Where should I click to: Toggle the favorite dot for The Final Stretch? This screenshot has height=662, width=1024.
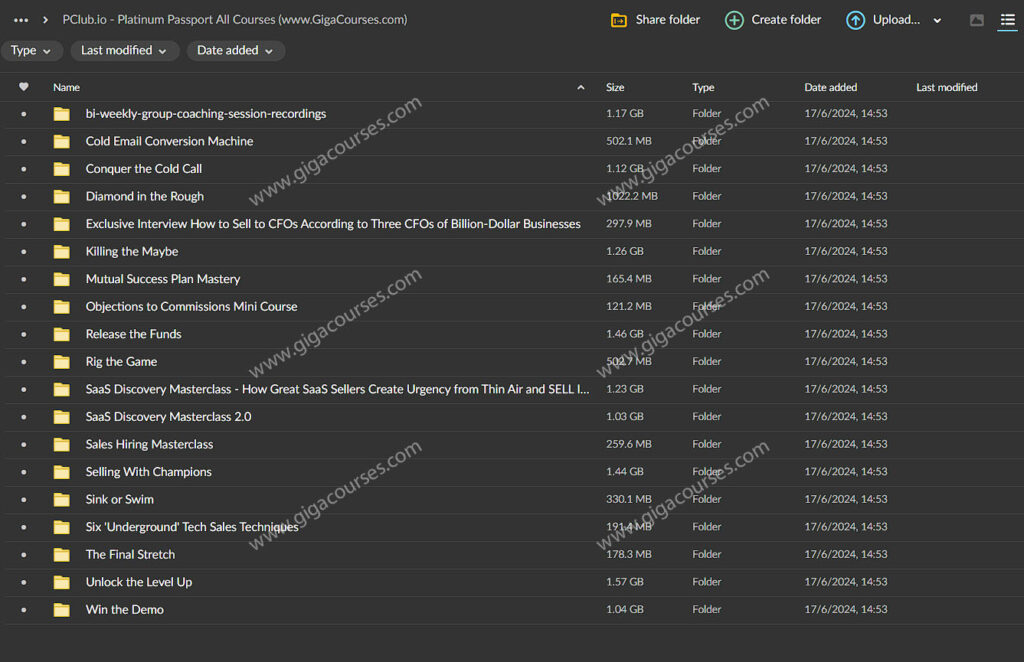pyautogui.click(x=24, y=554)
